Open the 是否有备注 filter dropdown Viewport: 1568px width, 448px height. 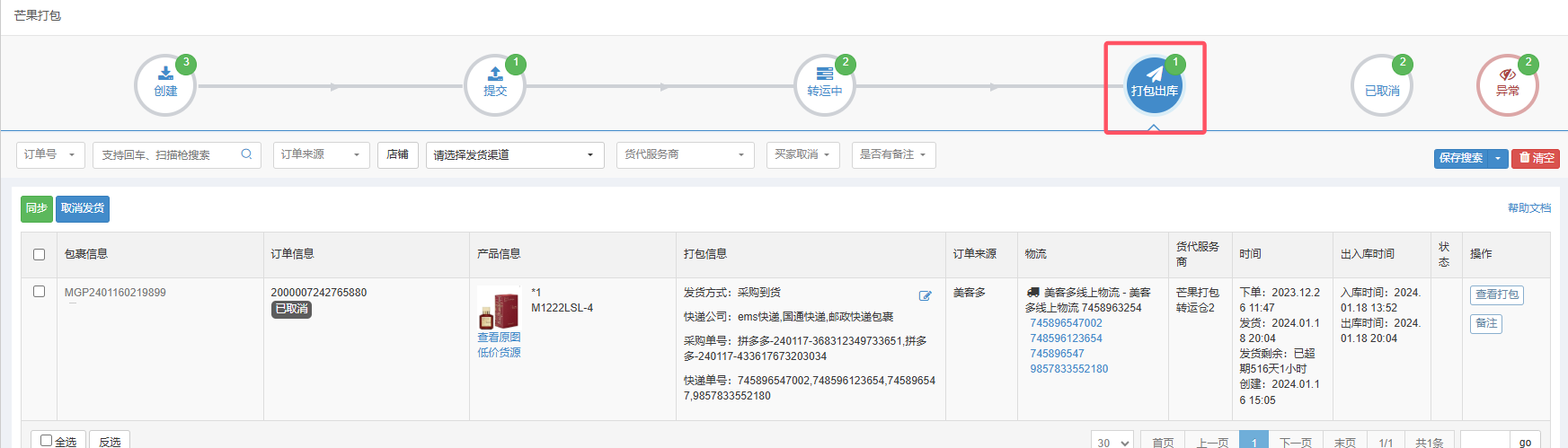click(x=893, y=154)
